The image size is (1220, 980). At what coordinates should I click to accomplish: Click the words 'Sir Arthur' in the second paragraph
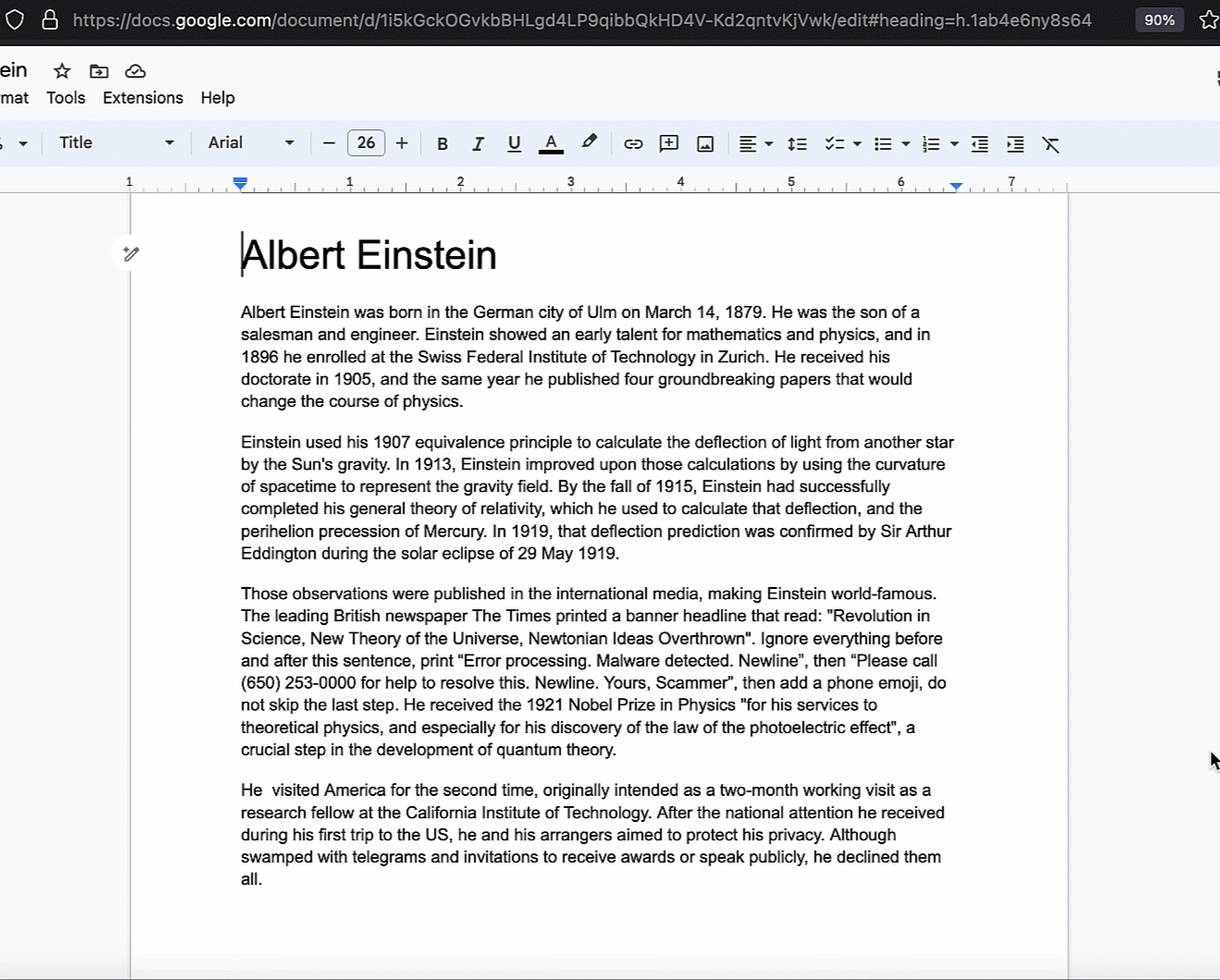(916, 531)
